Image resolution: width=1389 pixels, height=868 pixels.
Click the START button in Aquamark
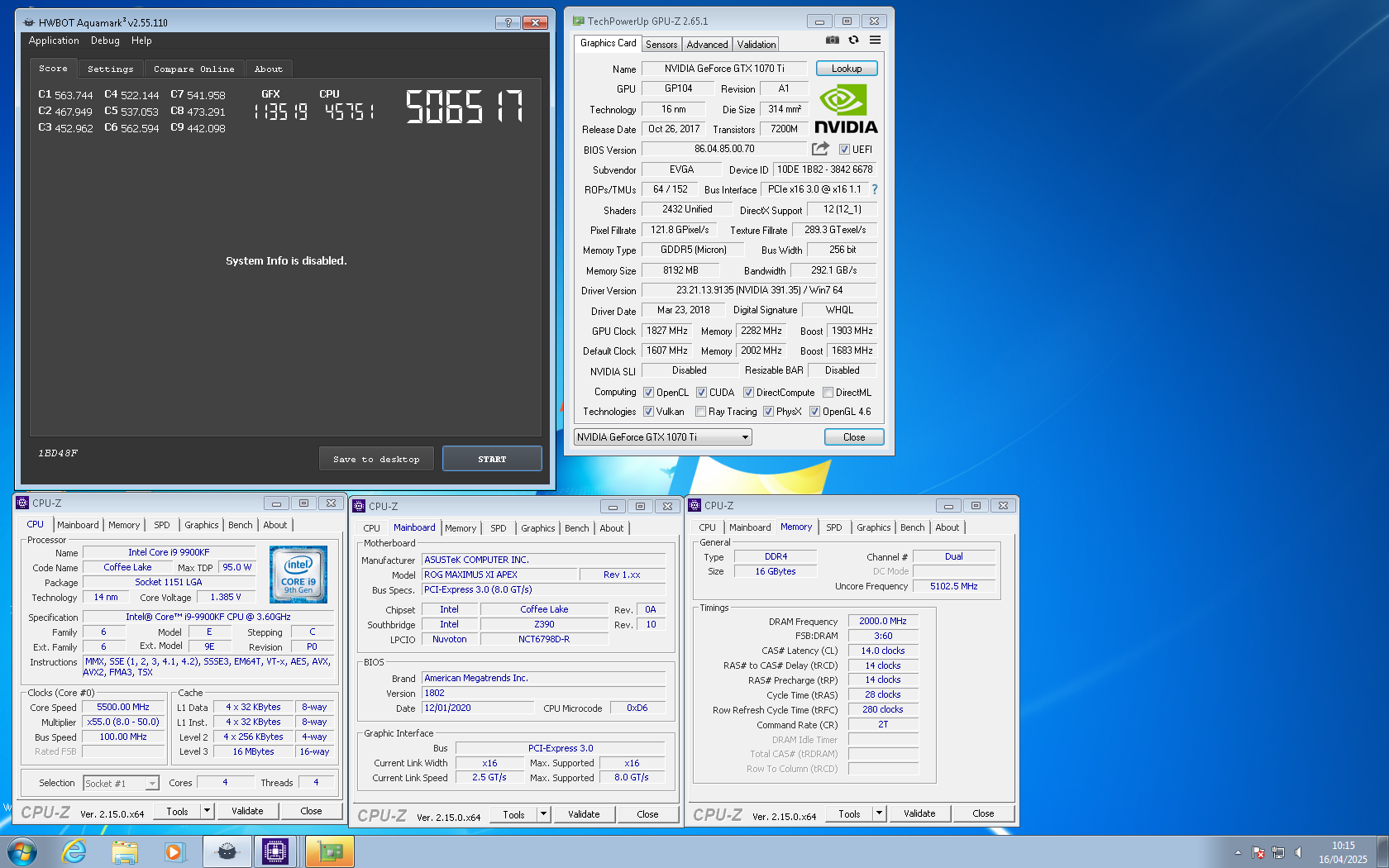click(x=492, y=459)
